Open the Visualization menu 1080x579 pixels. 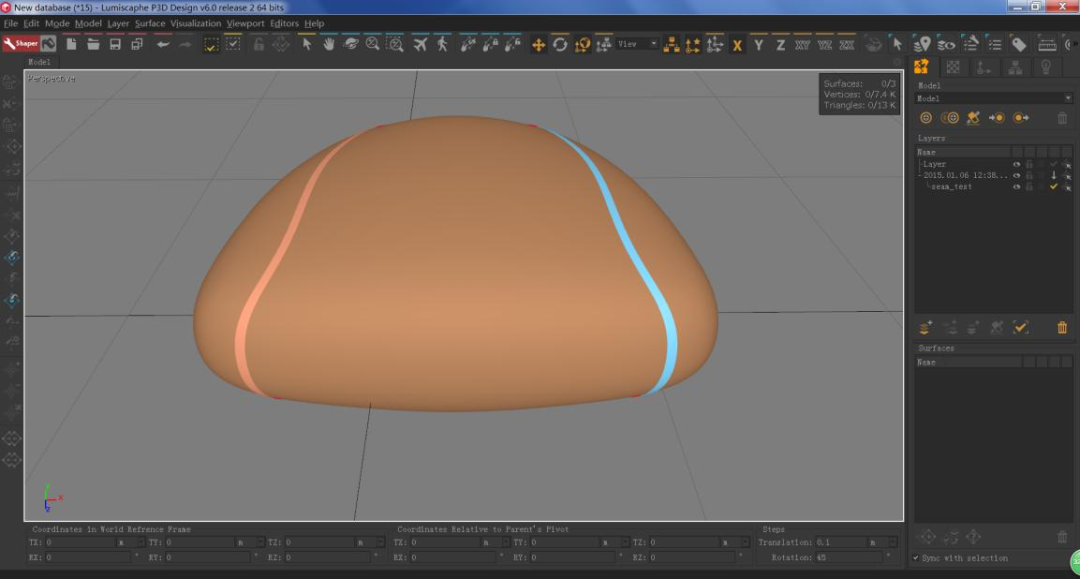pos(196,23)
